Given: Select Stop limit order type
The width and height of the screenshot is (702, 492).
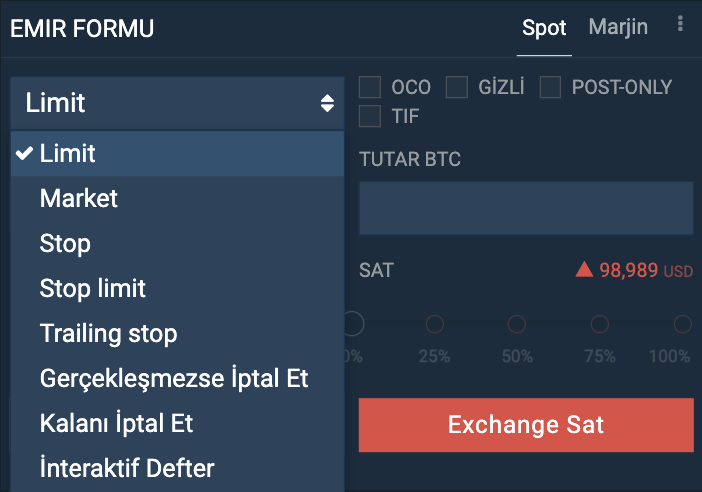Looking at the screenshot, I should [177, 288].
